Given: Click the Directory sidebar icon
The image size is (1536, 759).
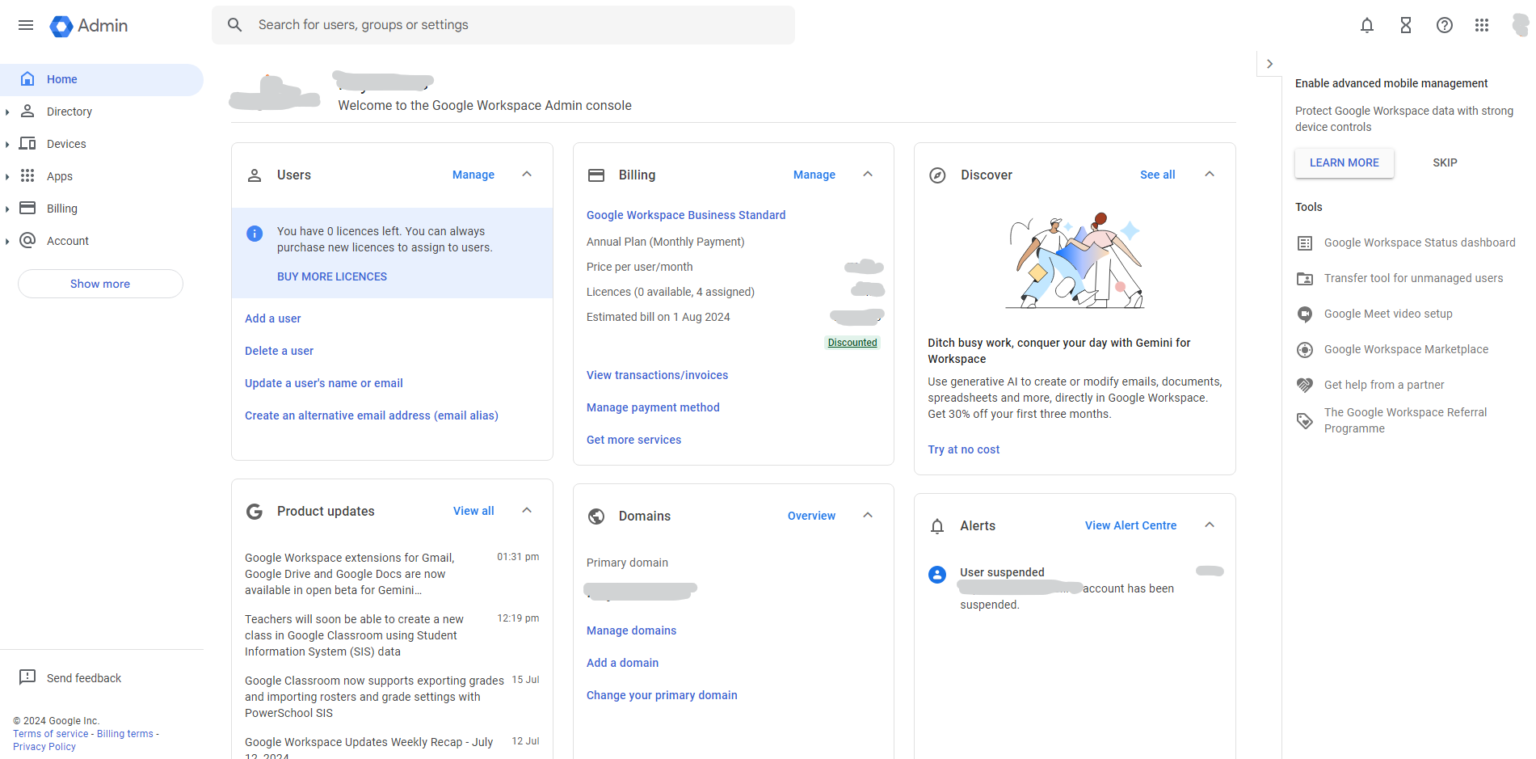Looking at the screenshot, I should 26,111.
